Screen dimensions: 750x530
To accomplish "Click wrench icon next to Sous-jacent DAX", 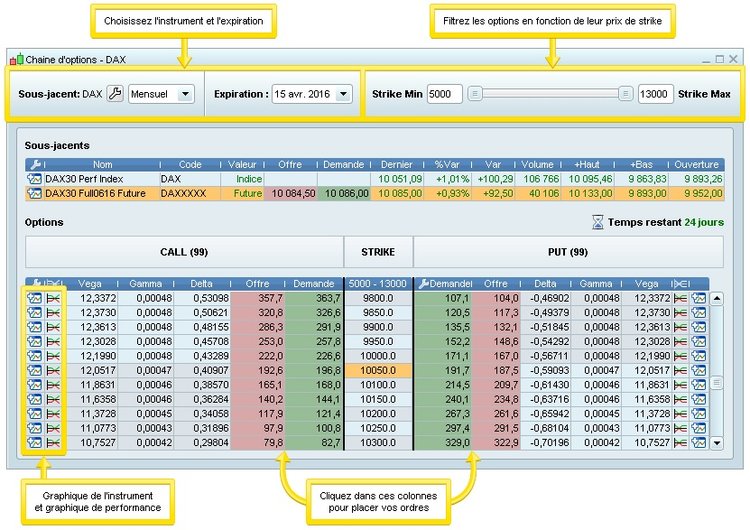I will (x=115, y=93).
